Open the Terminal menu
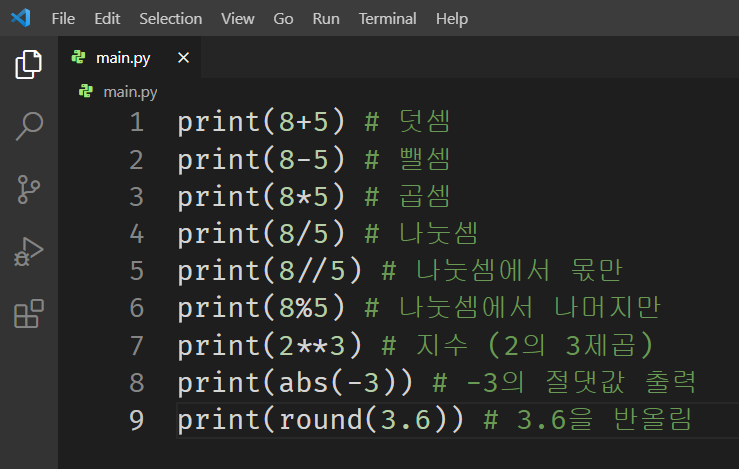The image size is (739, 469). click(387, 18)
